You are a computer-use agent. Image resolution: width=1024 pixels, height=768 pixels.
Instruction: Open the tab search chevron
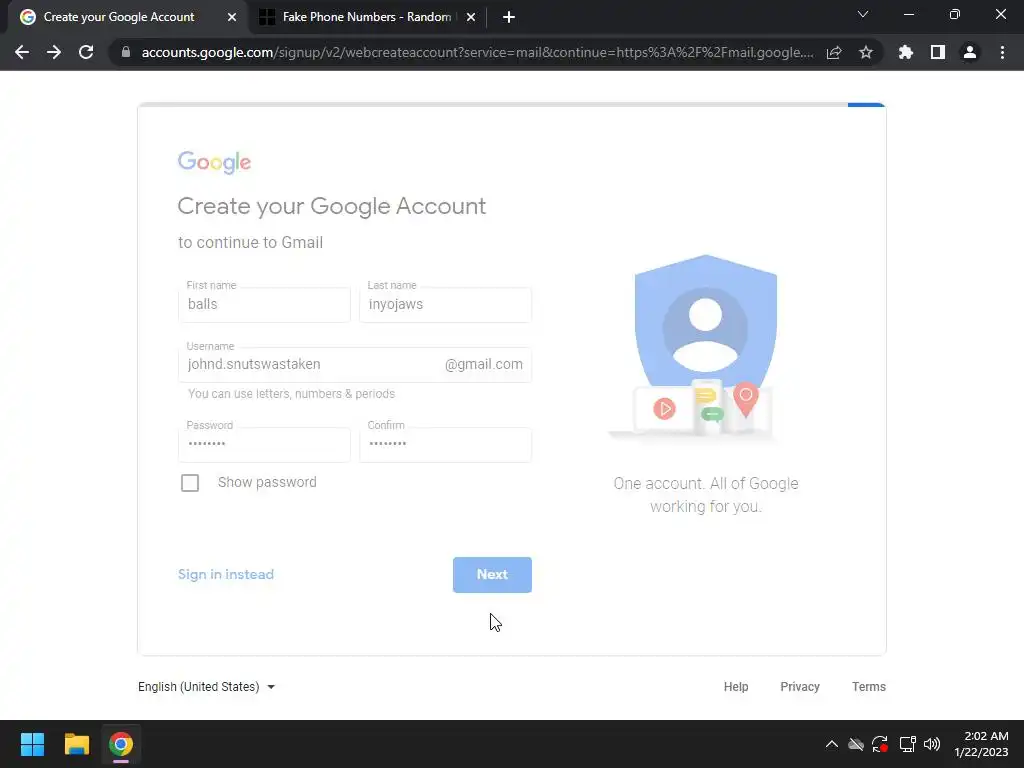pos(863,14)
